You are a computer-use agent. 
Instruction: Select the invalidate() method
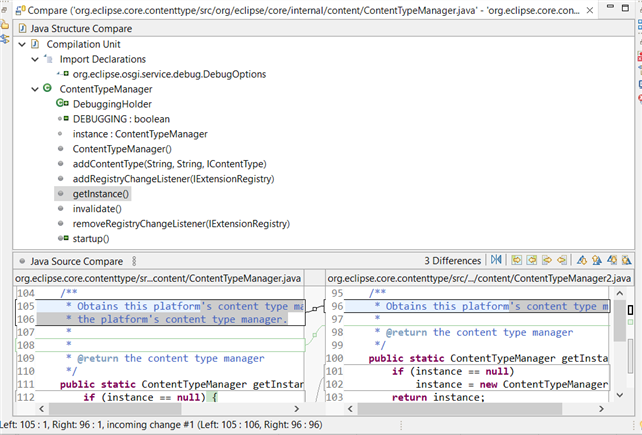tap(97, 209)
